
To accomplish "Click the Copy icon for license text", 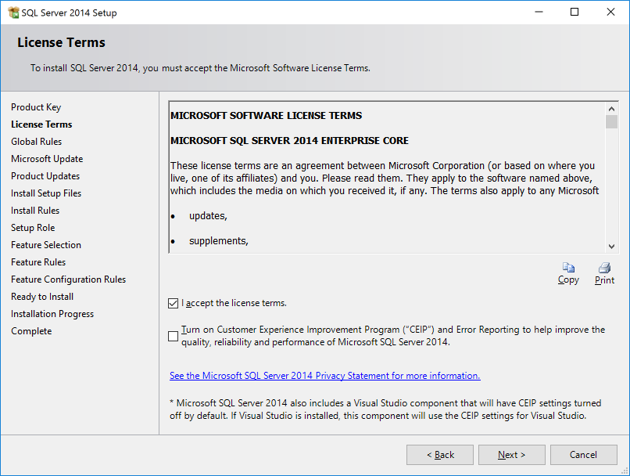I will (568, 268).
